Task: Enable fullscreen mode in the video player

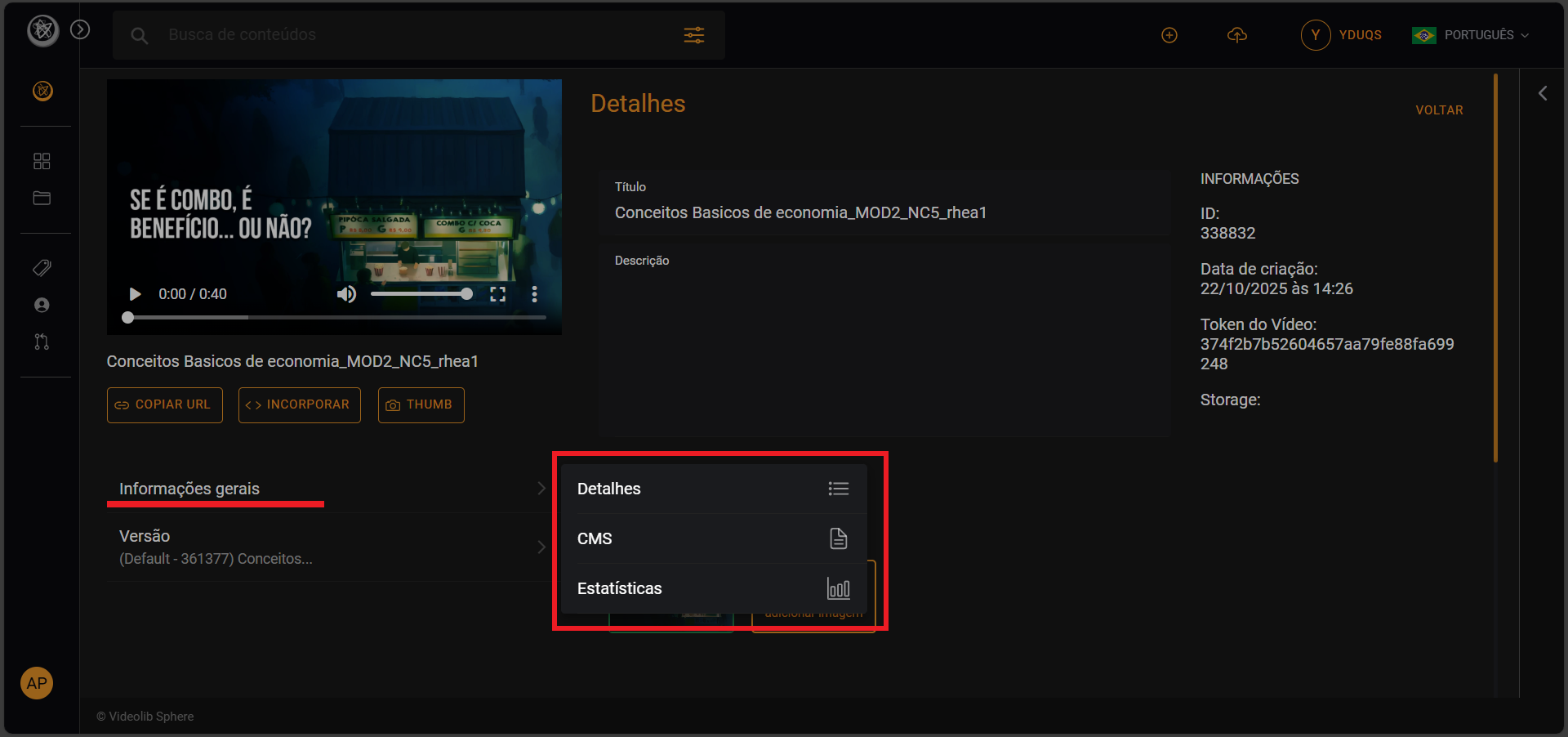Action: click(498, 294)
